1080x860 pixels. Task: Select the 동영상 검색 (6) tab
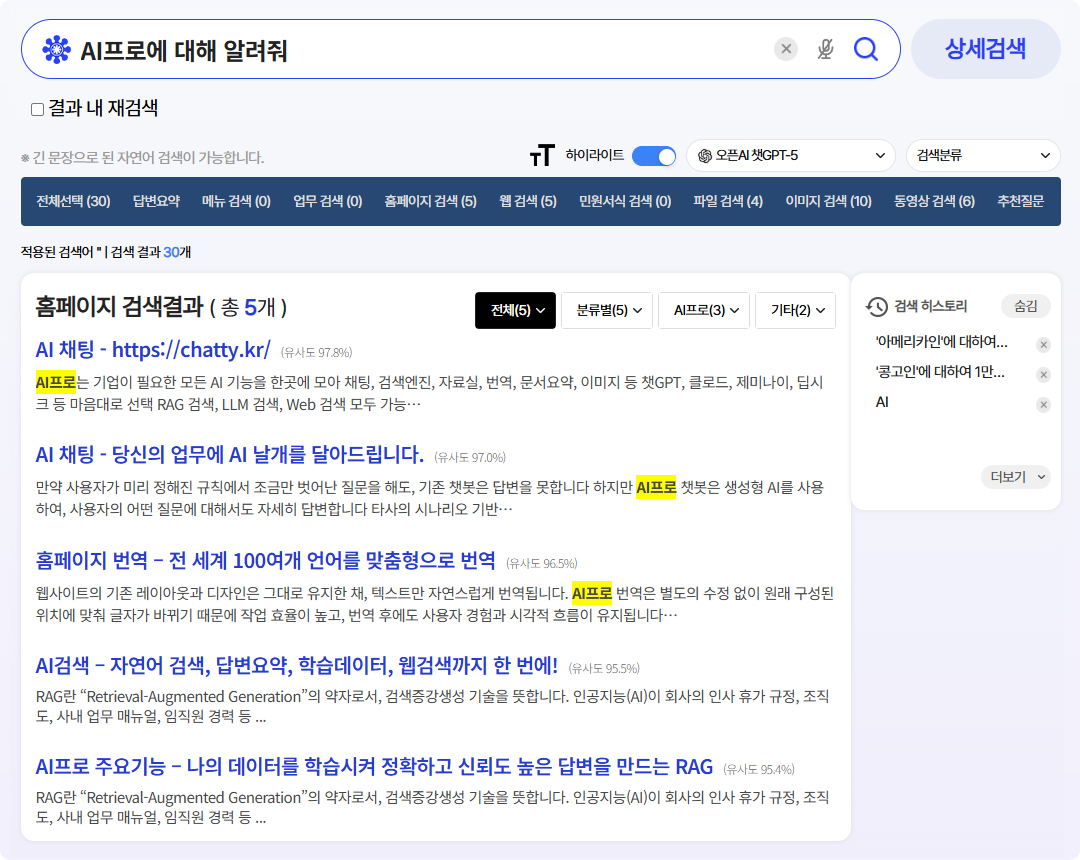tap(934, 201)
